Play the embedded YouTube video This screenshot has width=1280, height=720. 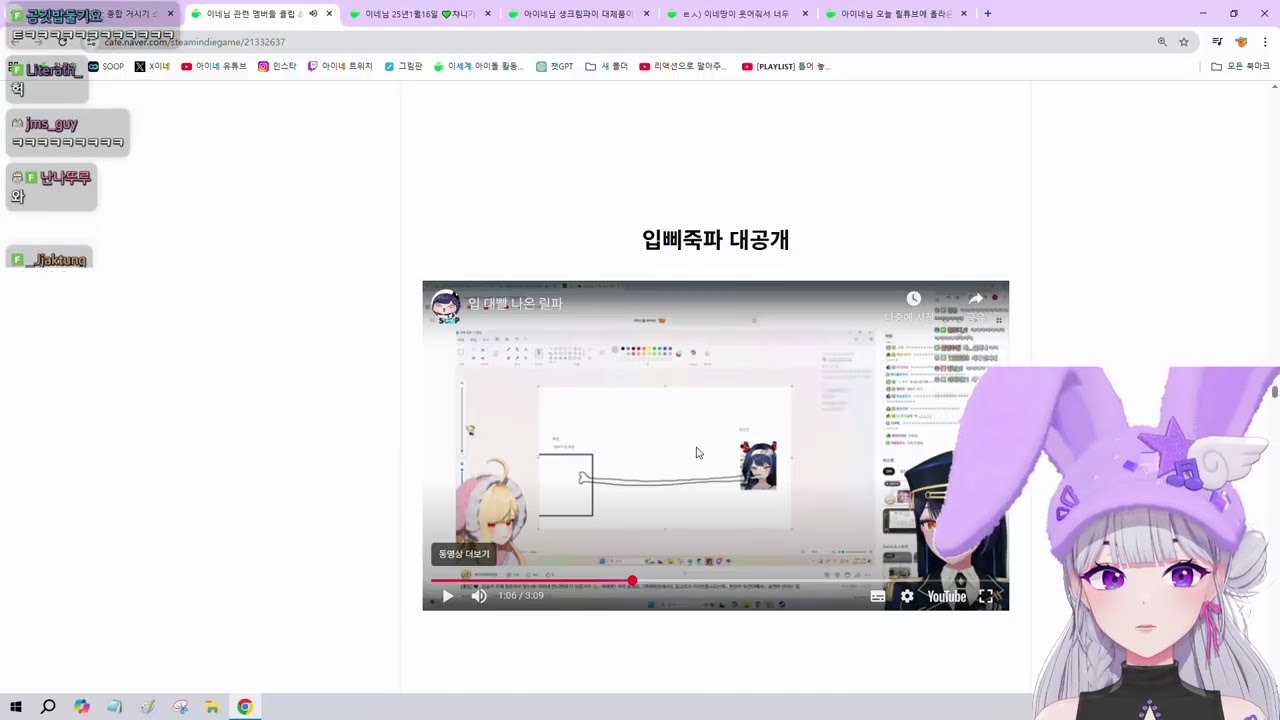tap(447, 596)
